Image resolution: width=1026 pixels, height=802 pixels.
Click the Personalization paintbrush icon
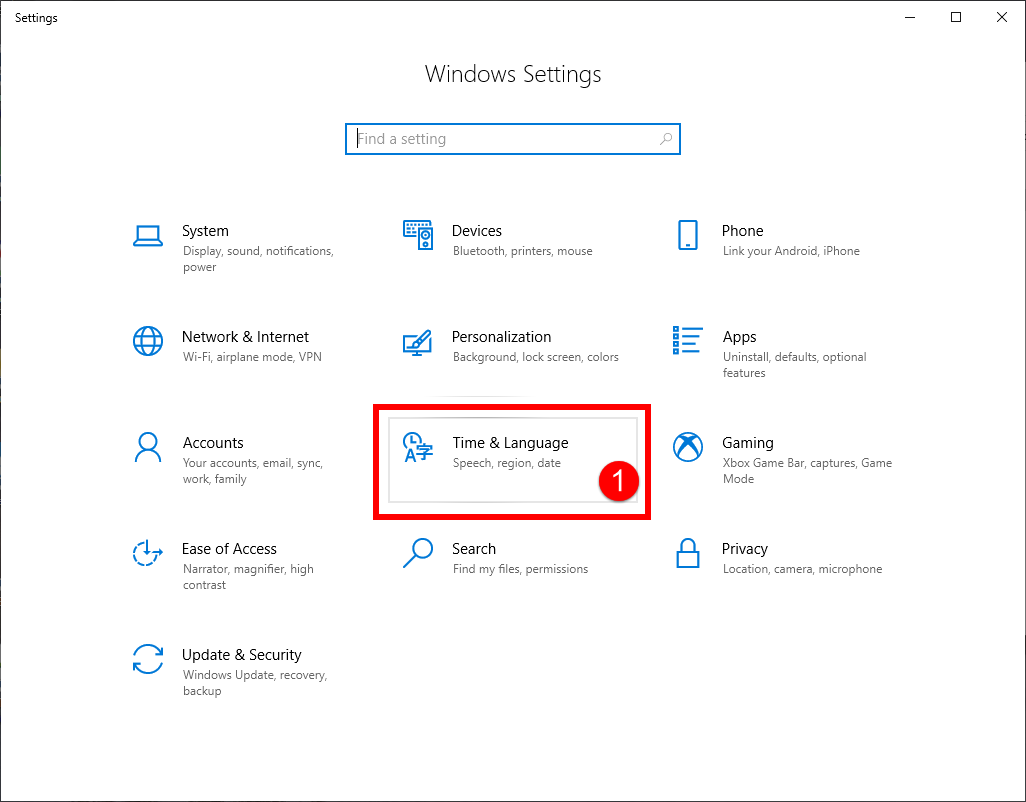[417, 342]
